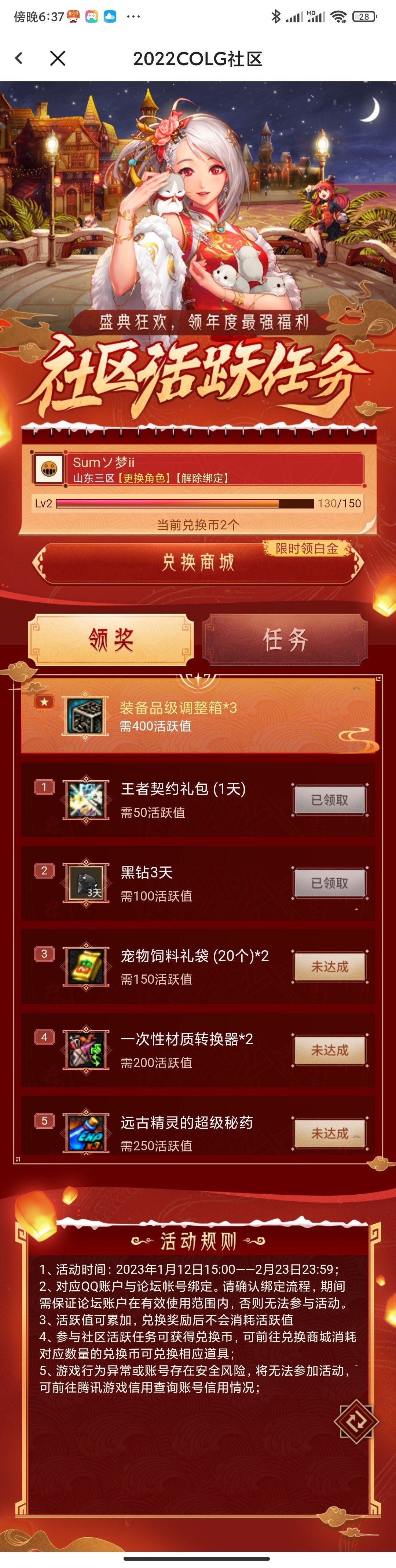Tap 已领取 button for 王者契约礼包
Image resolution: width=396 pixels, height=1568 pixels.
(330, 800)
